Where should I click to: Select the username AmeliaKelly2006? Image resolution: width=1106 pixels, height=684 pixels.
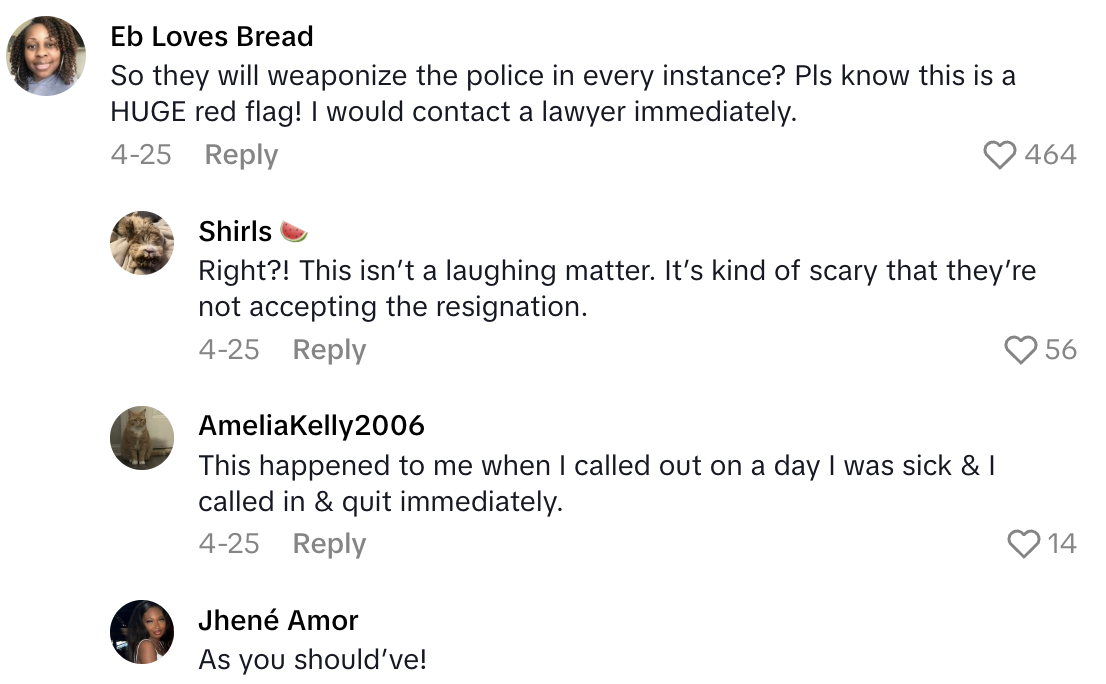312,424
